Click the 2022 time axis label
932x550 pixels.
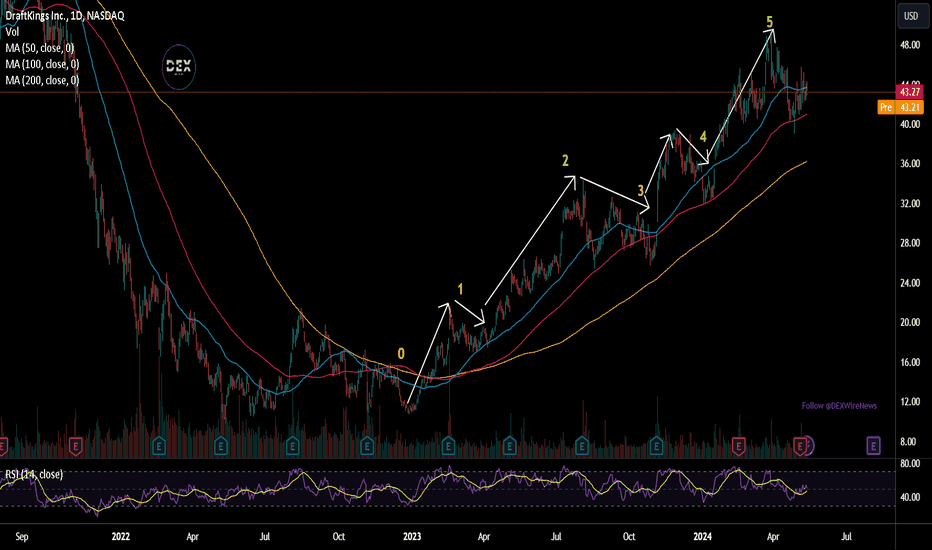coord(121,536)
